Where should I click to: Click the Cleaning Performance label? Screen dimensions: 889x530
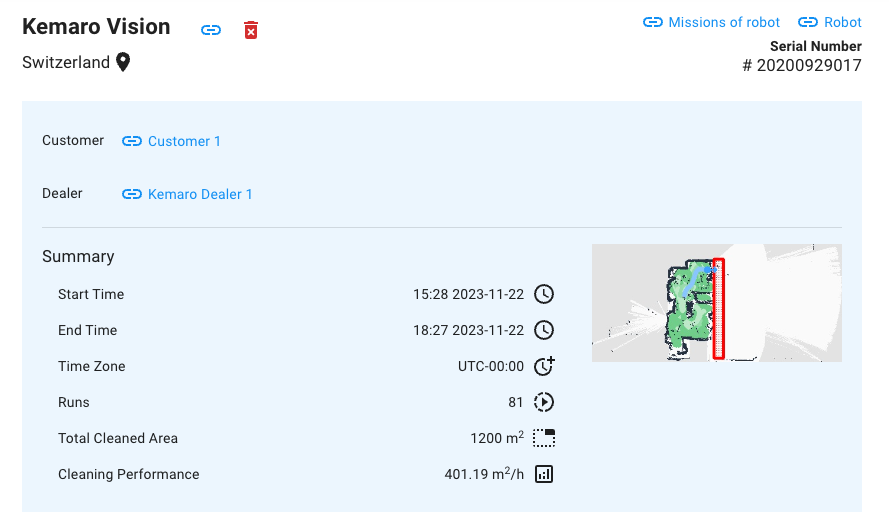pos(129,474)
